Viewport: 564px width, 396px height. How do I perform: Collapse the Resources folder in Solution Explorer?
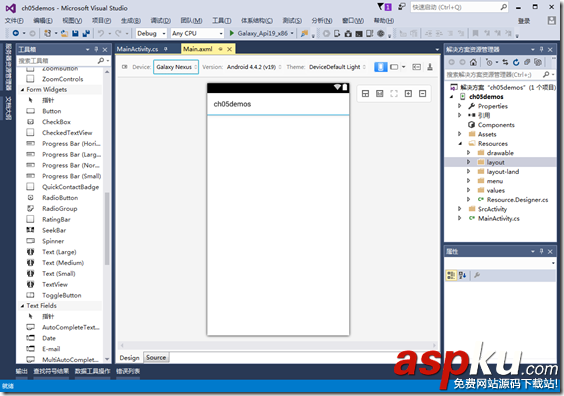[460, 144]
